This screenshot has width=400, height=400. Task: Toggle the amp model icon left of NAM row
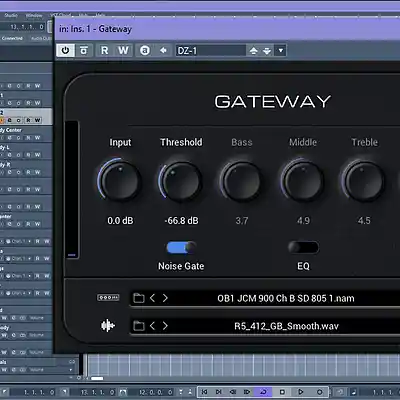(x=108, y=297)
